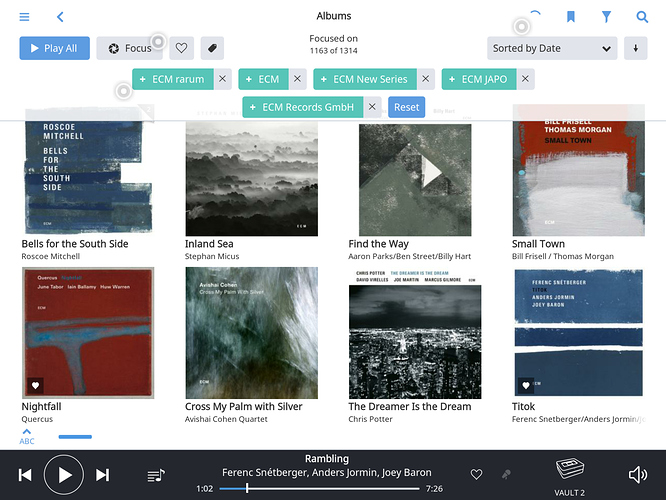Open the Focus panel
The image size is (666, 500).
(x=130, y=48)
